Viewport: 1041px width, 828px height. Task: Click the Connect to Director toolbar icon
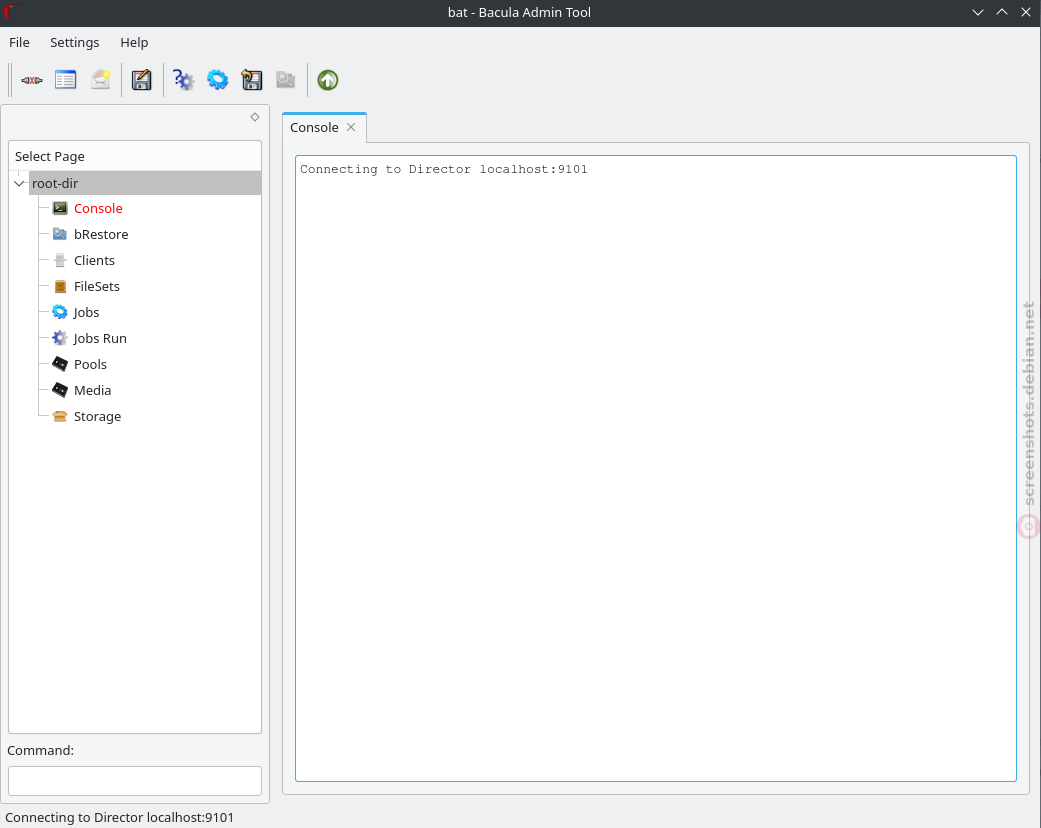tap(32, 80)
